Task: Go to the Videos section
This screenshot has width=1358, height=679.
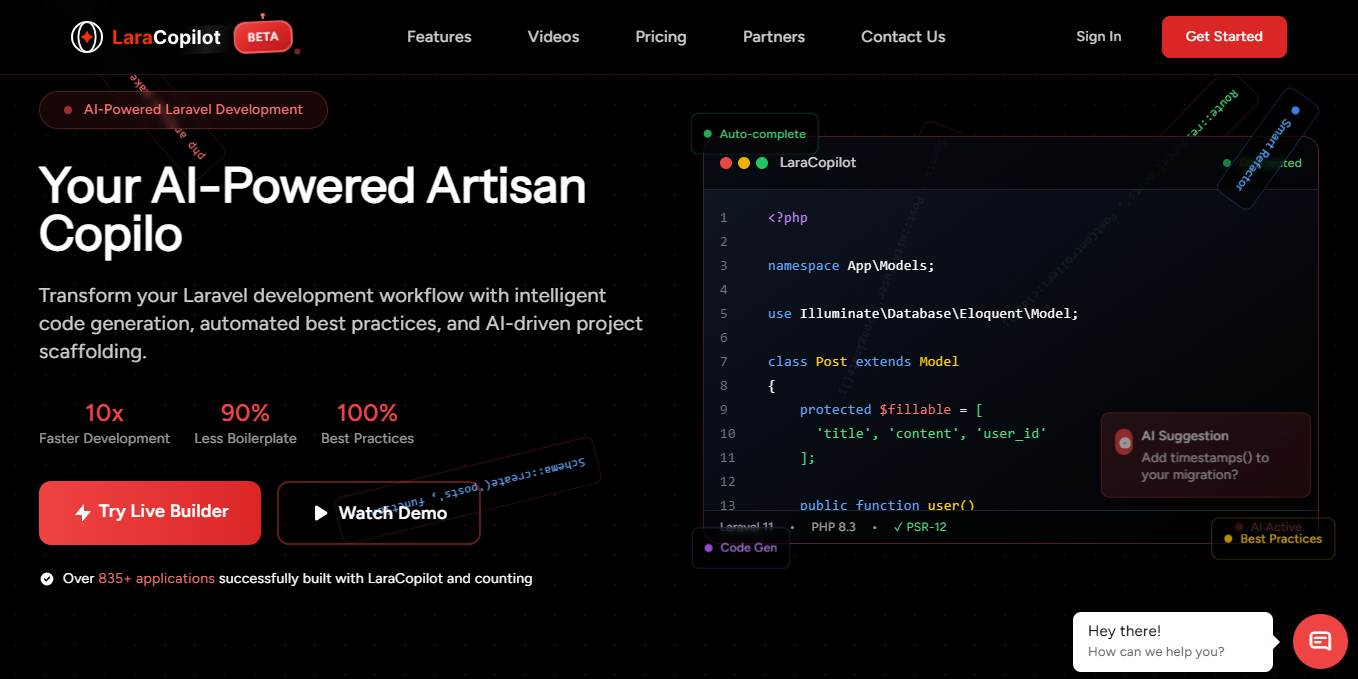Action: click(x=553, y=37)
